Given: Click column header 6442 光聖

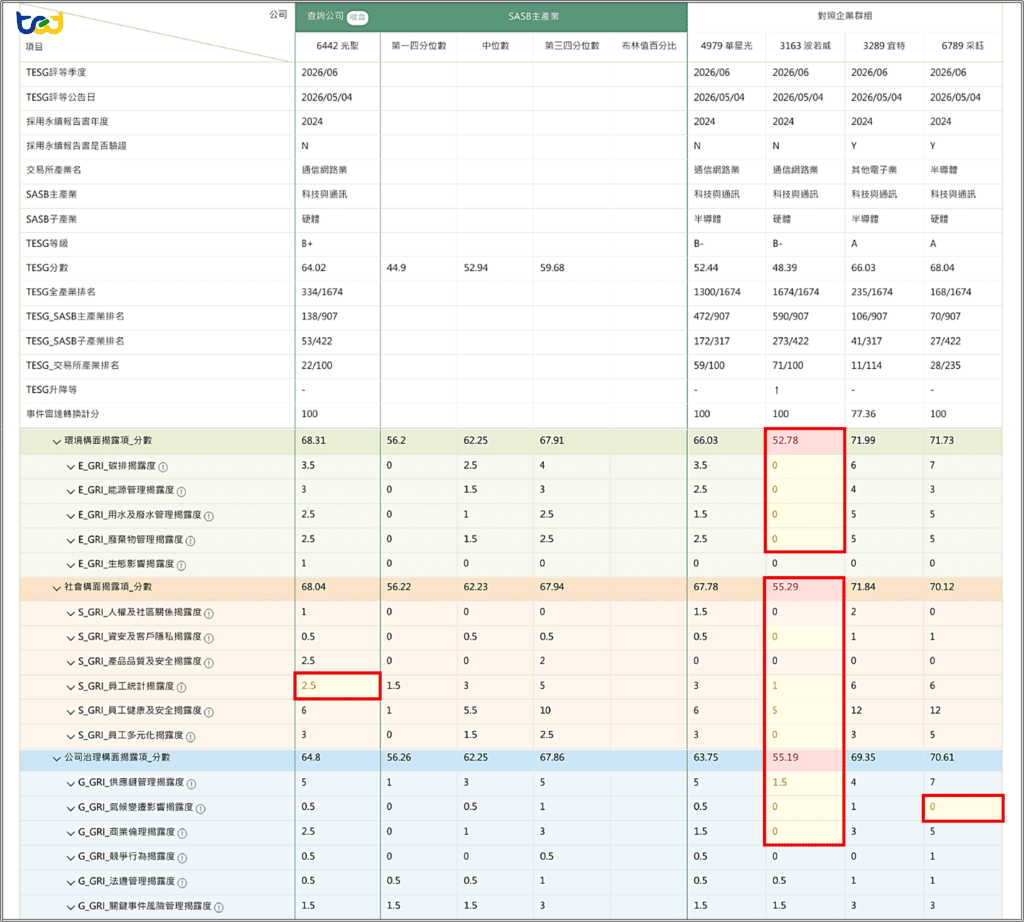Looking at the screenshot, I should (338, 46).
